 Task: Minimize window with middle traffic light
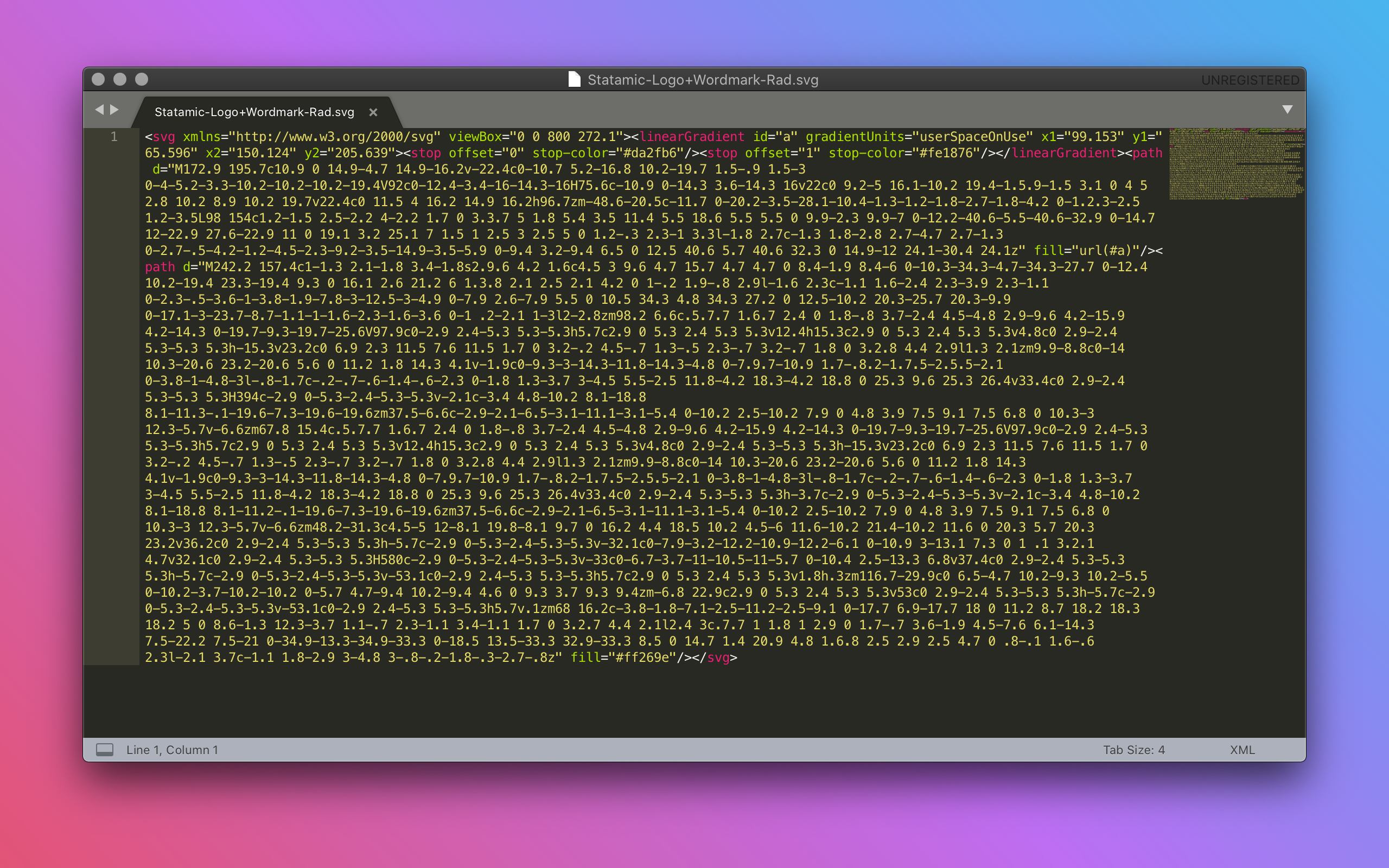(x=120, y=79)
